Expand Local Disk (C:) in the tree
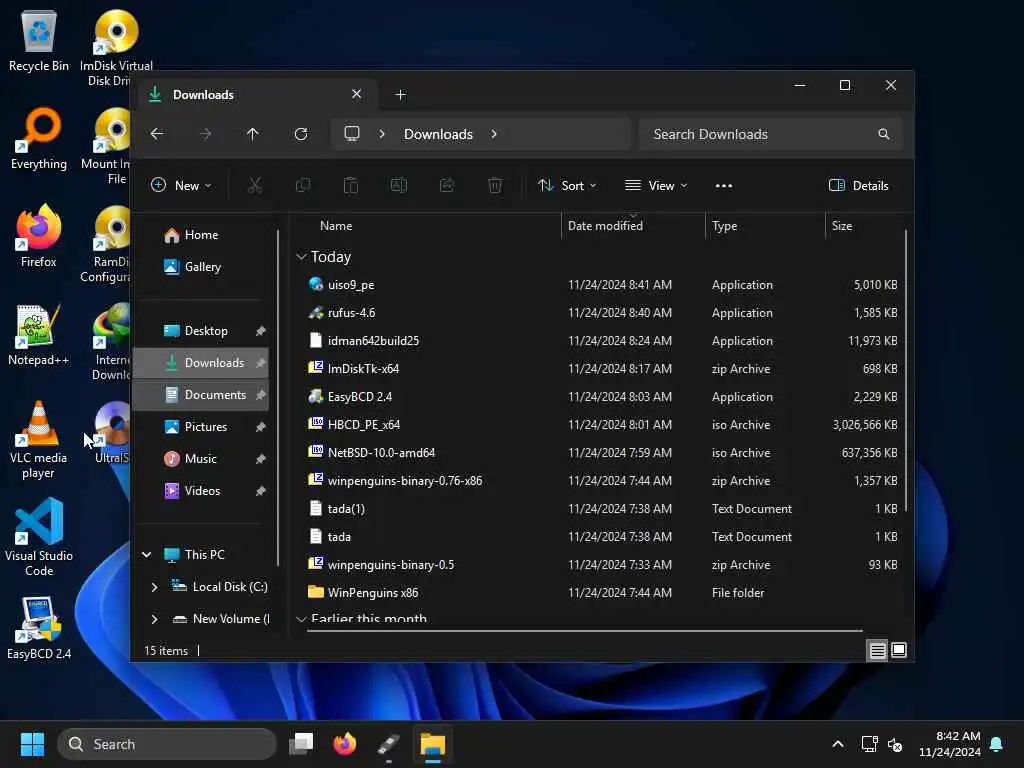This screenshot has height=768, width=1024. [x=154, y=587]
